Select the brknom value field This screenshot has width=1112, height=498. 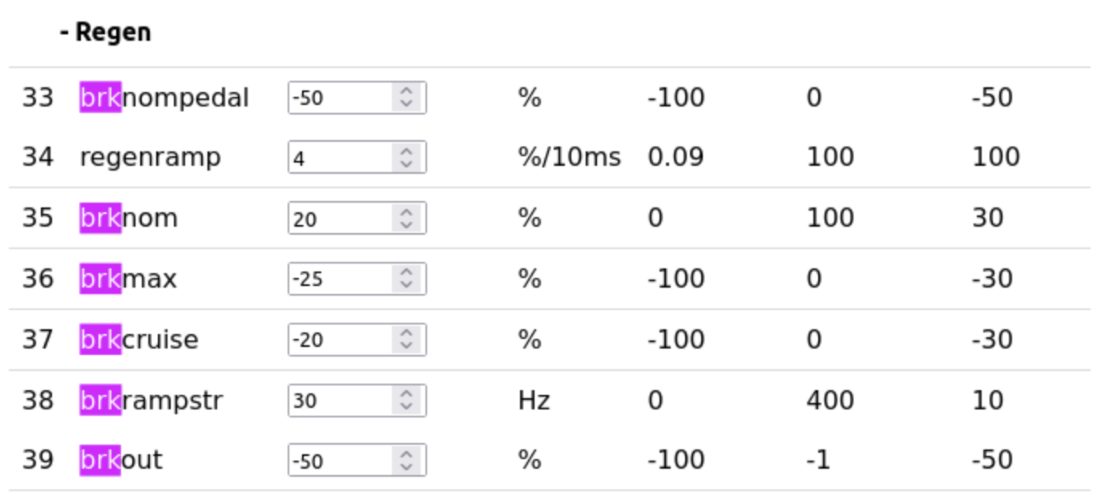click(x=340, y=218)
